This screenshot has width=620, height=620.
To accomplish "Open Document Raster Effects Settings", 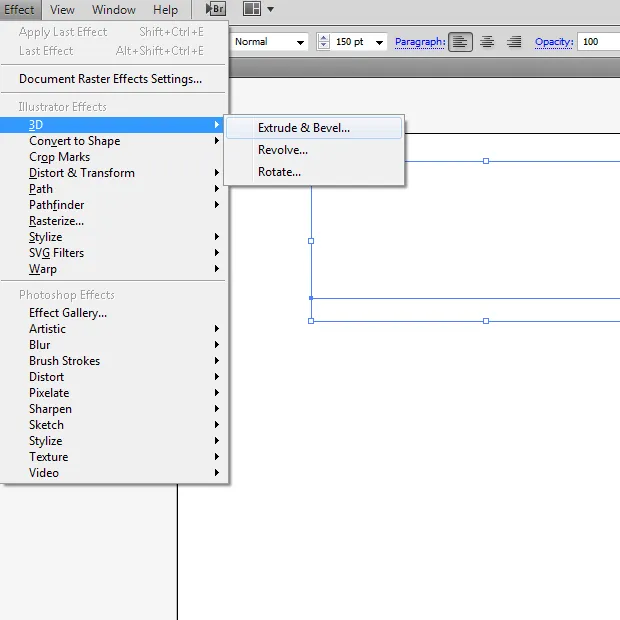I will [110, 79].
